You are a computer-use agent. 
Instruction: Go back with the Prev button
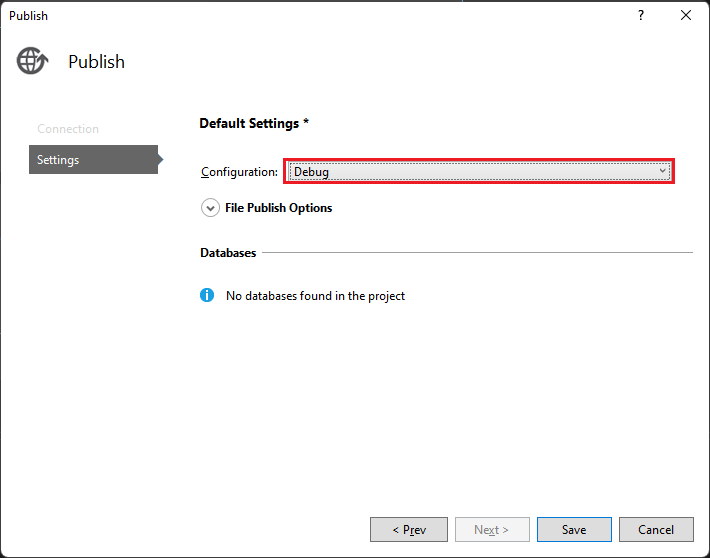tap(408, 530)
